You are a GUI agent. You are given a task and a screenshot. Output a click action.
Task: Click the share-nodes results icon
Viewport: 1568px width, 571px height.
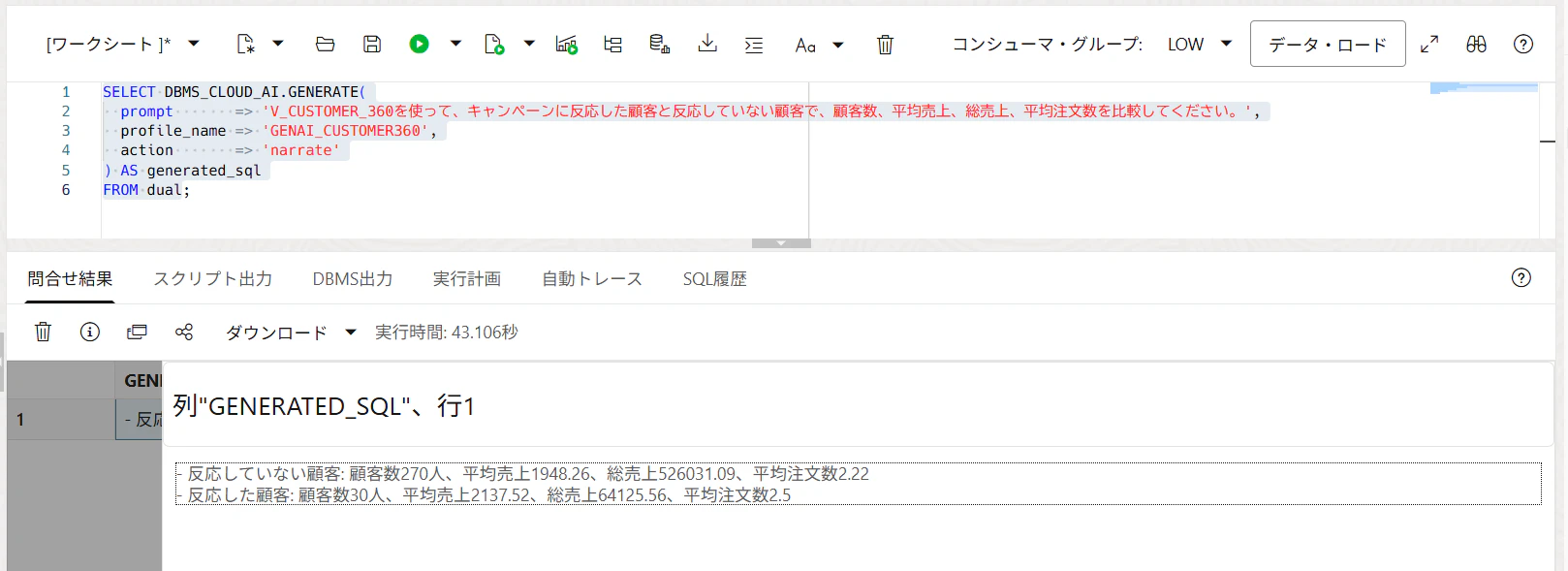(184, 332)
